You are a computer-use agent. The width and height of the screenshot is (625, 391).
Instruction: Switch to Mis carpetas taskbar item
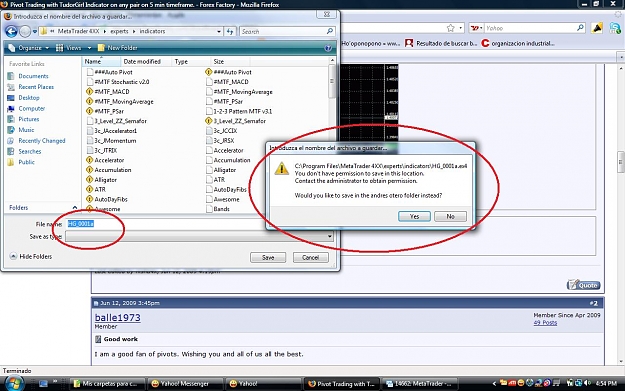tap(108, 384)
